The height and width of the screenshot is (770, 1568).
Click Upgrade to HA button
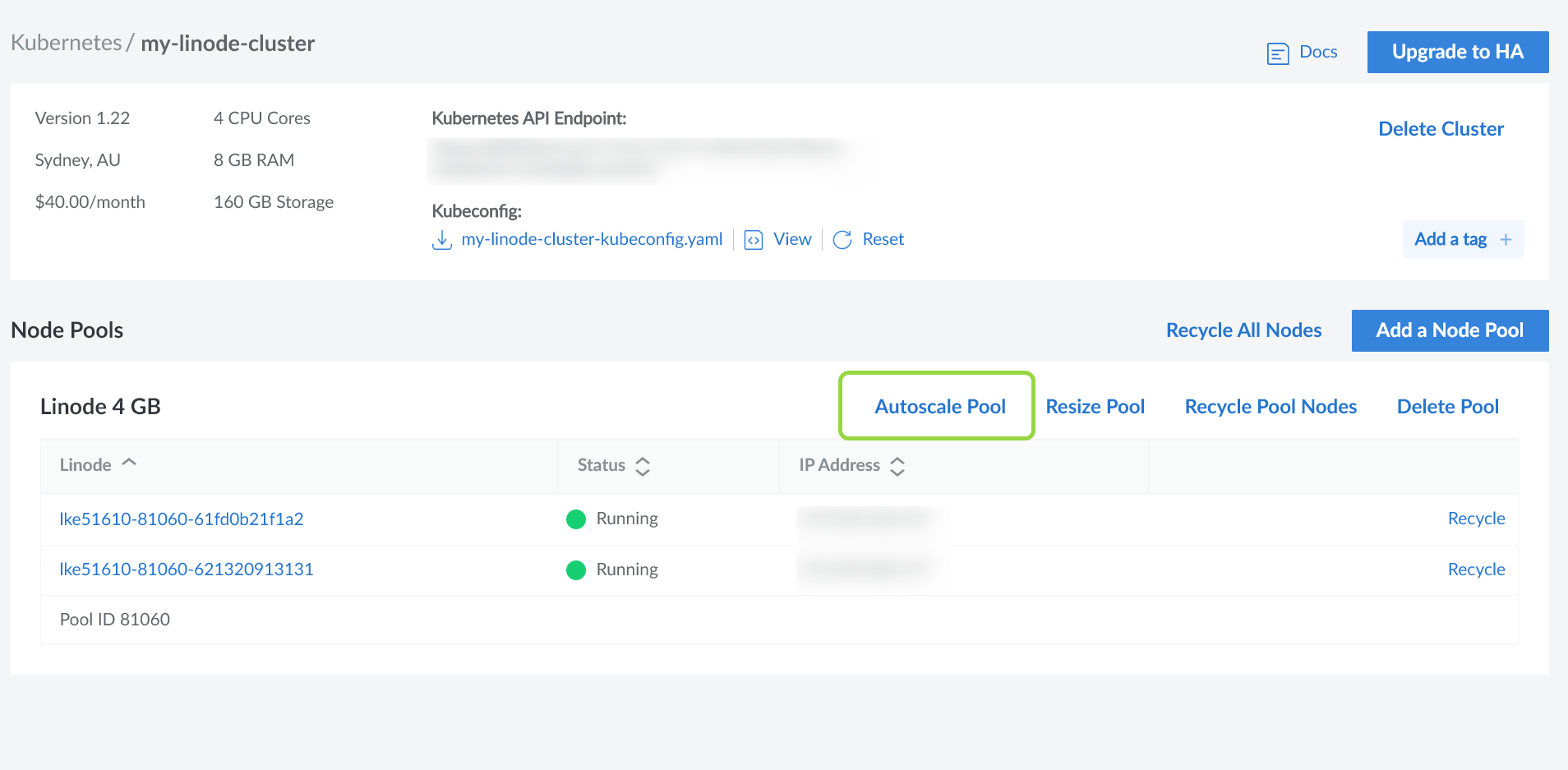1458,52
